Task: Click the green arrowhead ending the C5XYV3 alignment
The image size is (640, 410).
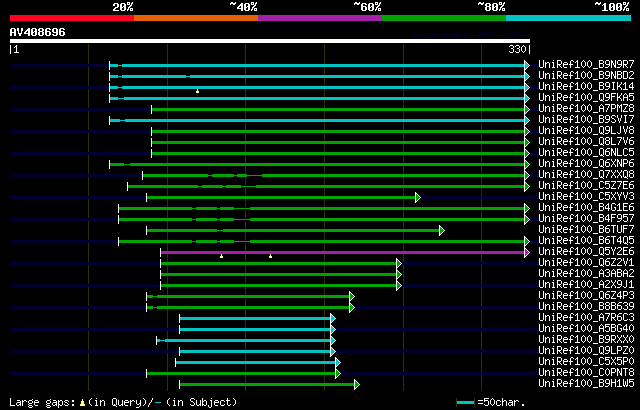Action: tap(418, 197)
